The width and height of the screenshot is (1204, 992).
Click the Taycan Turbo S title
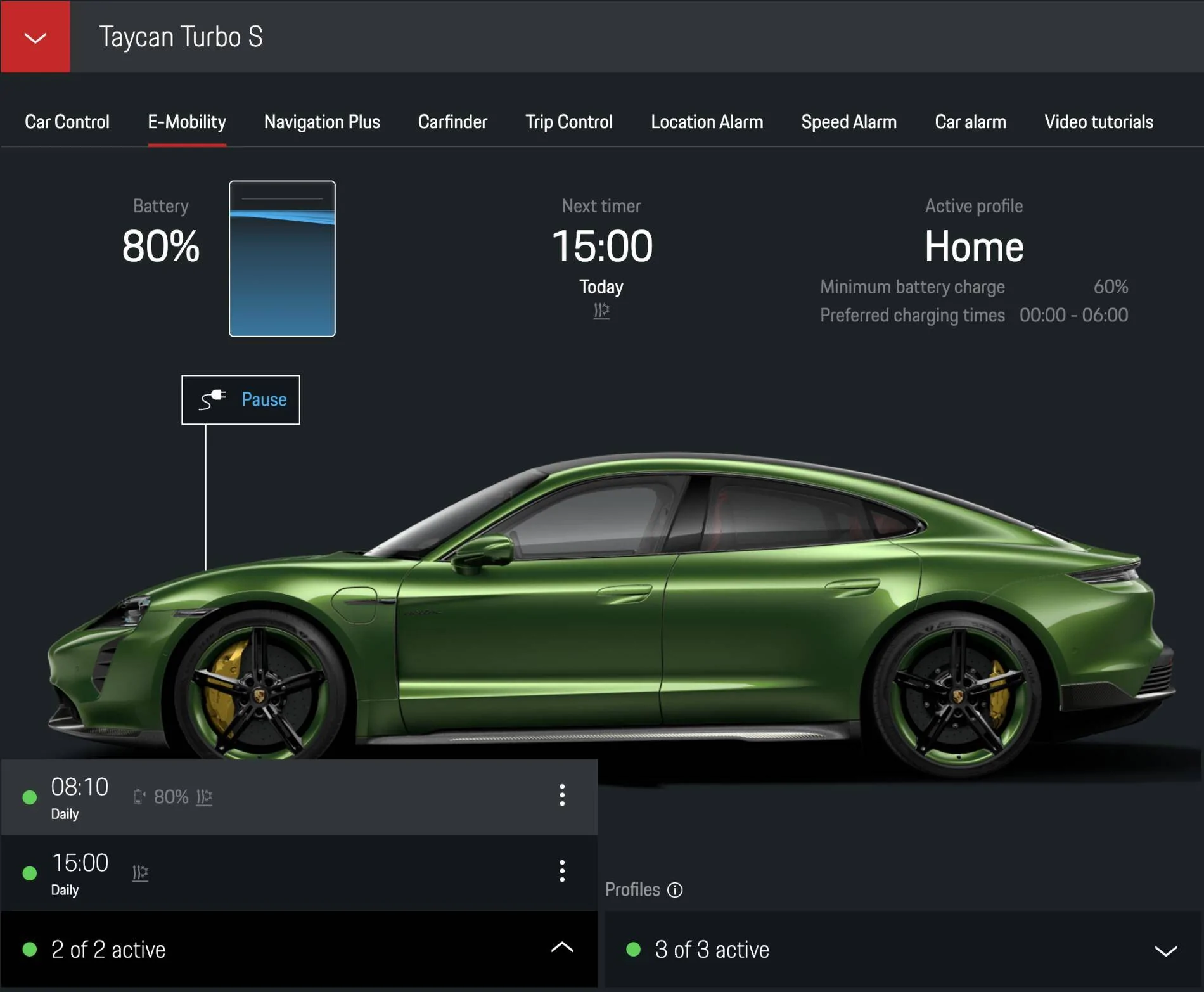(x=181, y=37)
